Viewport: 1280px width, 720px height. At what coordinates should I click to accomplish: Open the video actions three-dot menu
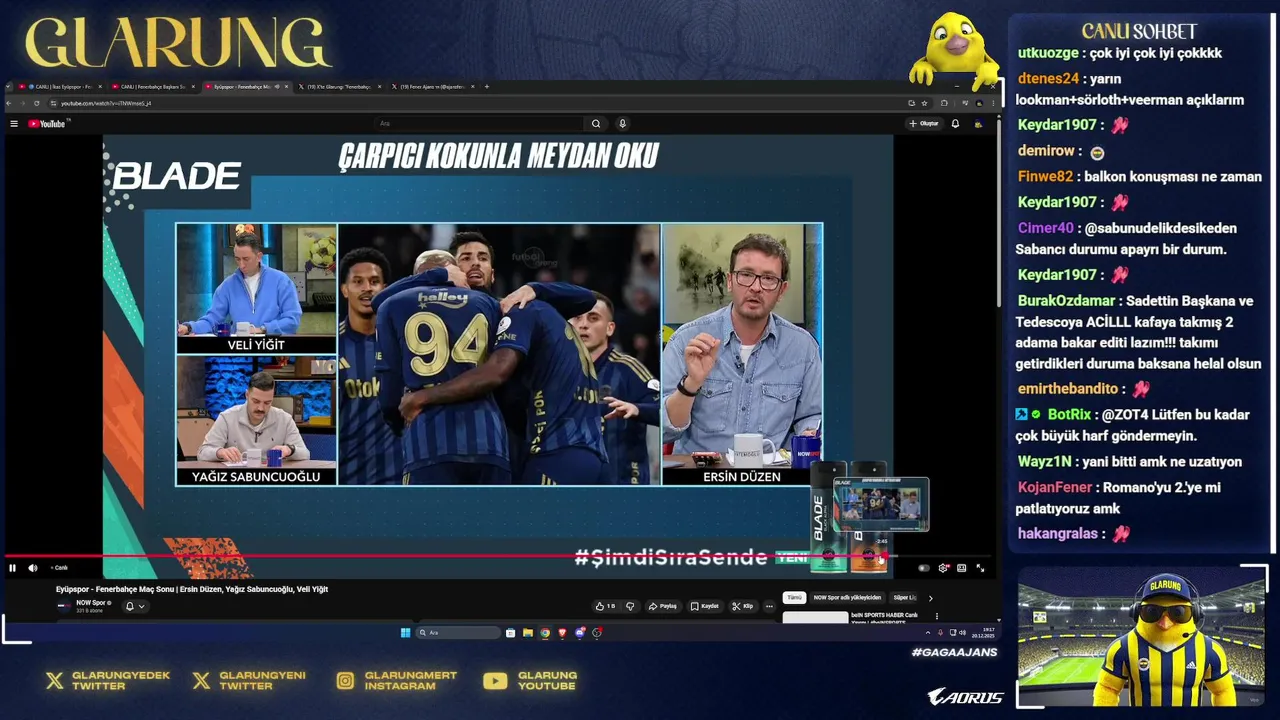point(769,606)
